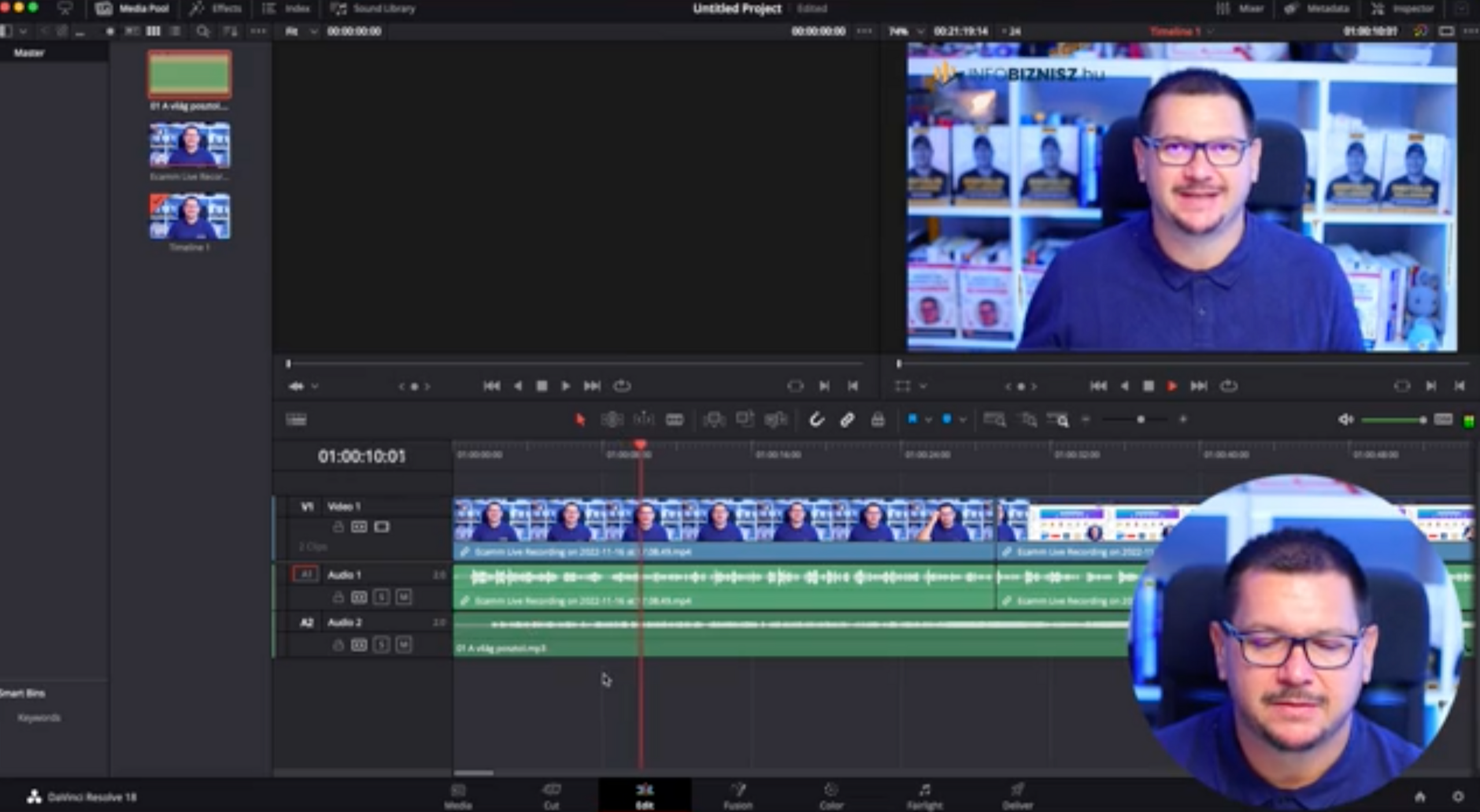
Task: Mute the Audio 1 track
Action: [x=404, y=597]
